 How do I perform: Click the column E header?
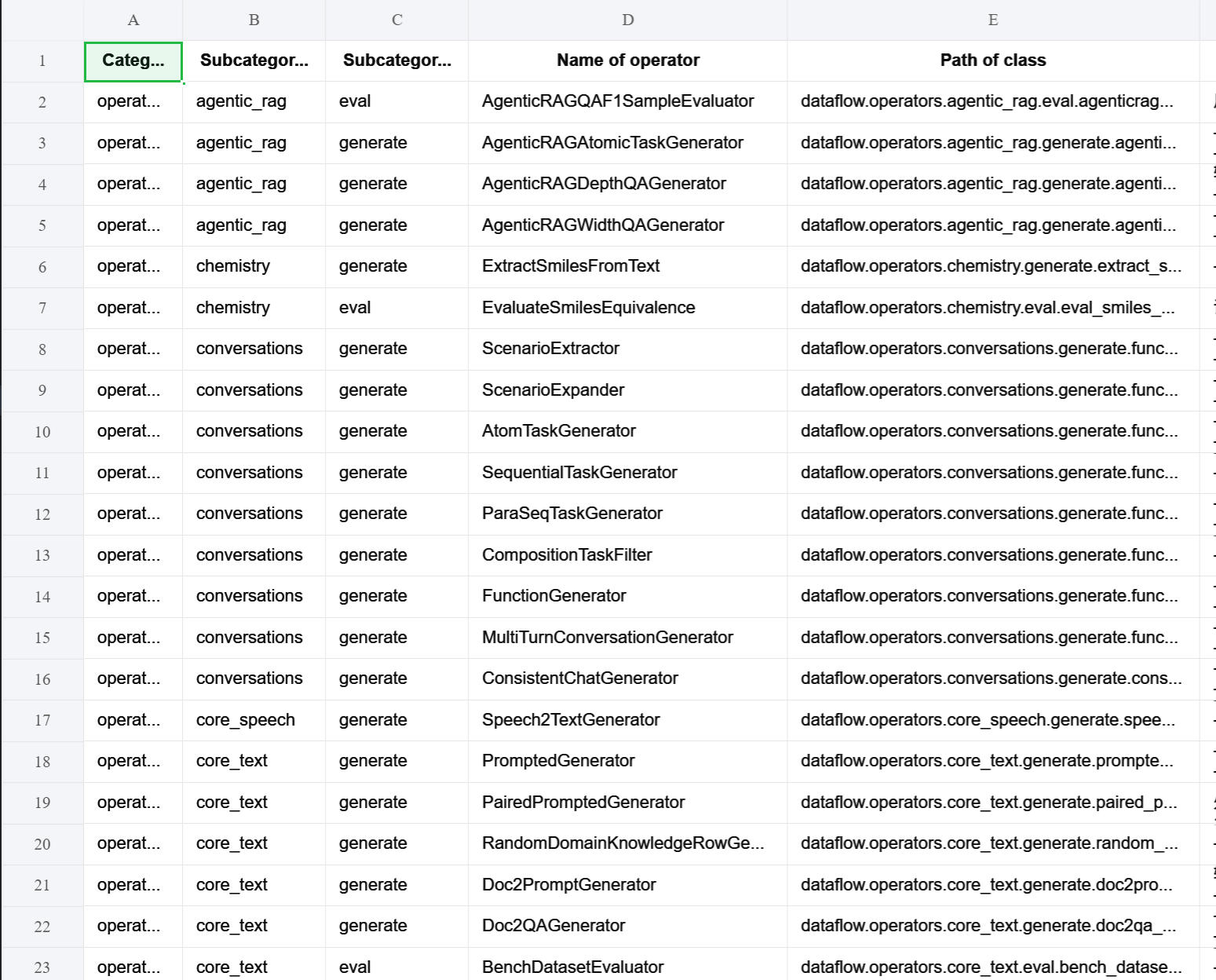992,20
